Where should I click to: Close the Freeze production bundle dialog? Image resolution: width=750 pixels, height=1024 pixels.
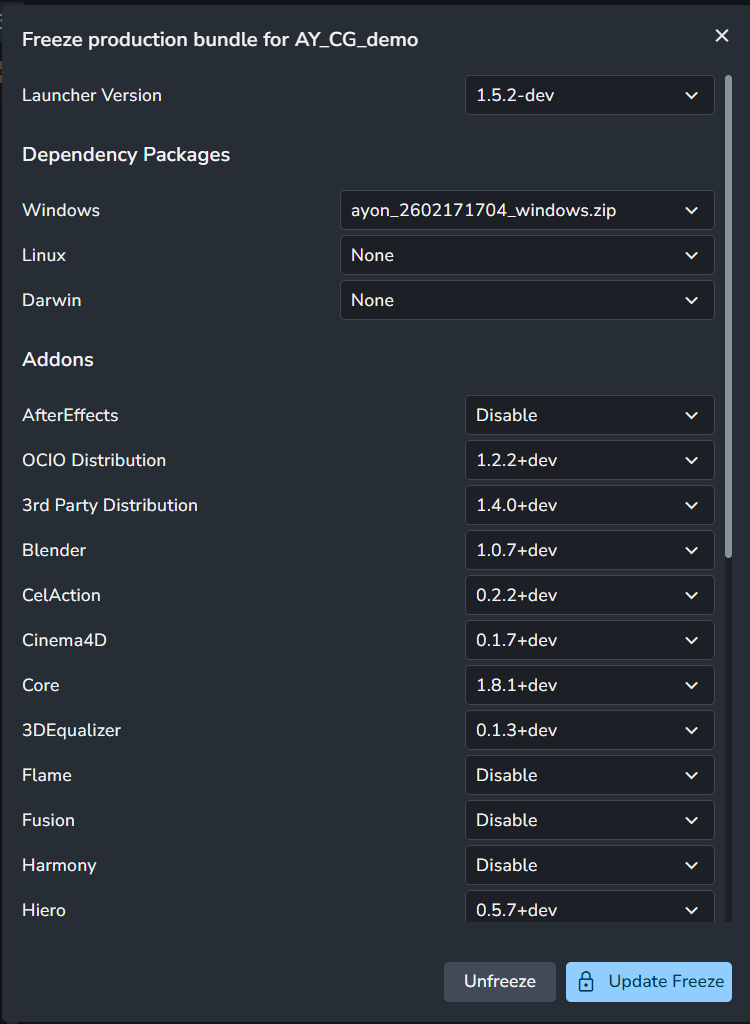[x=721, y=35]
